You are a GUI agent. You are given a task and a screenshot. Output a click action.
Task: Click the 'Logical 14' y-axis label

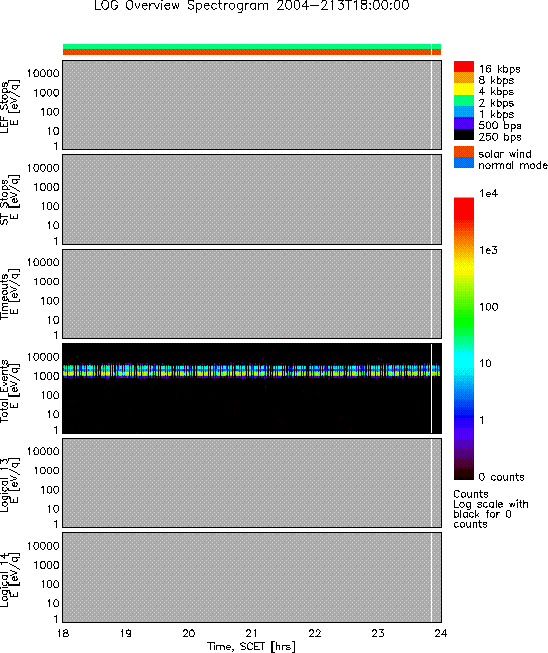[5, 580]
